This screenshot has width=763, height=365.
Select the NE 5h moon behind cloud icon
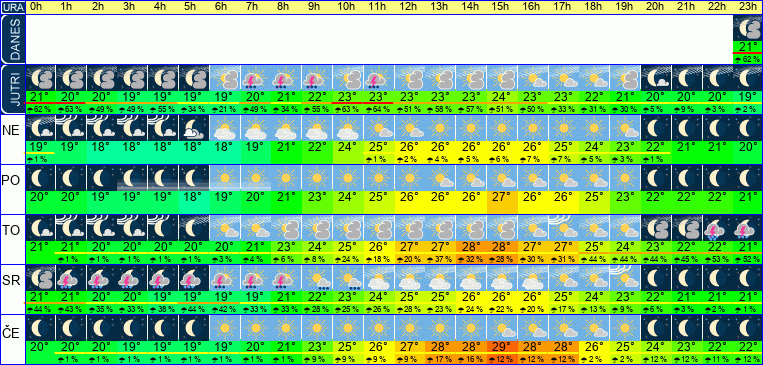(194, 128)
